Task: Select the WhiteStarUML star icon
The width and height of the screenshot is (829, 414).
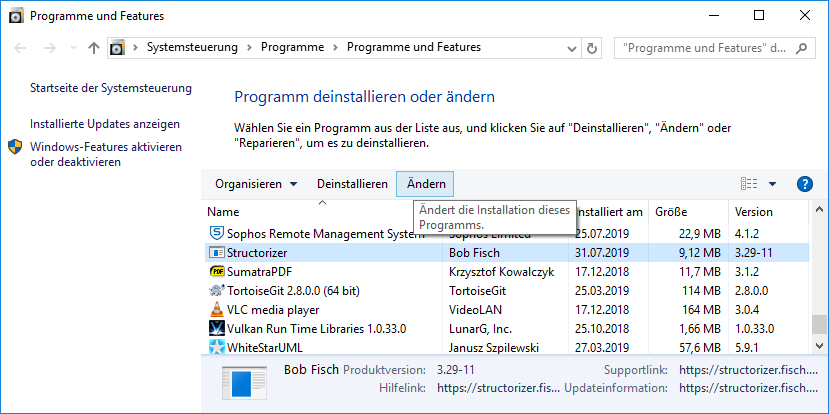Action: pos(217,347)
